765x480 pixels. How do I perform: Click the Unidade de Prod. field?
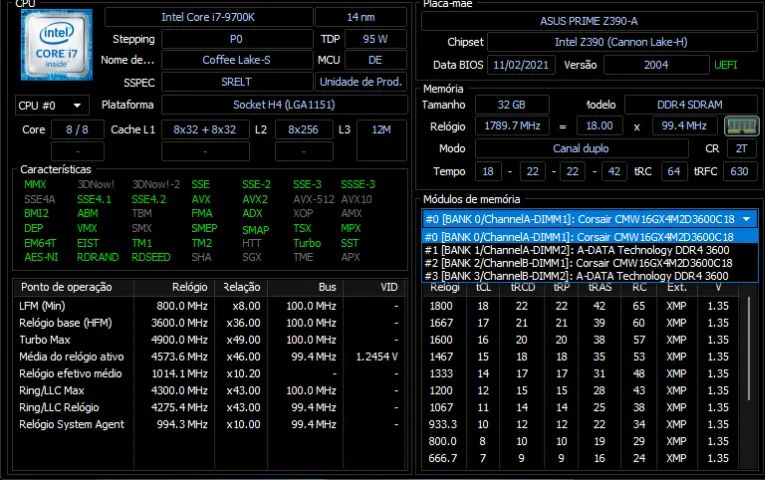pos(361,82)
